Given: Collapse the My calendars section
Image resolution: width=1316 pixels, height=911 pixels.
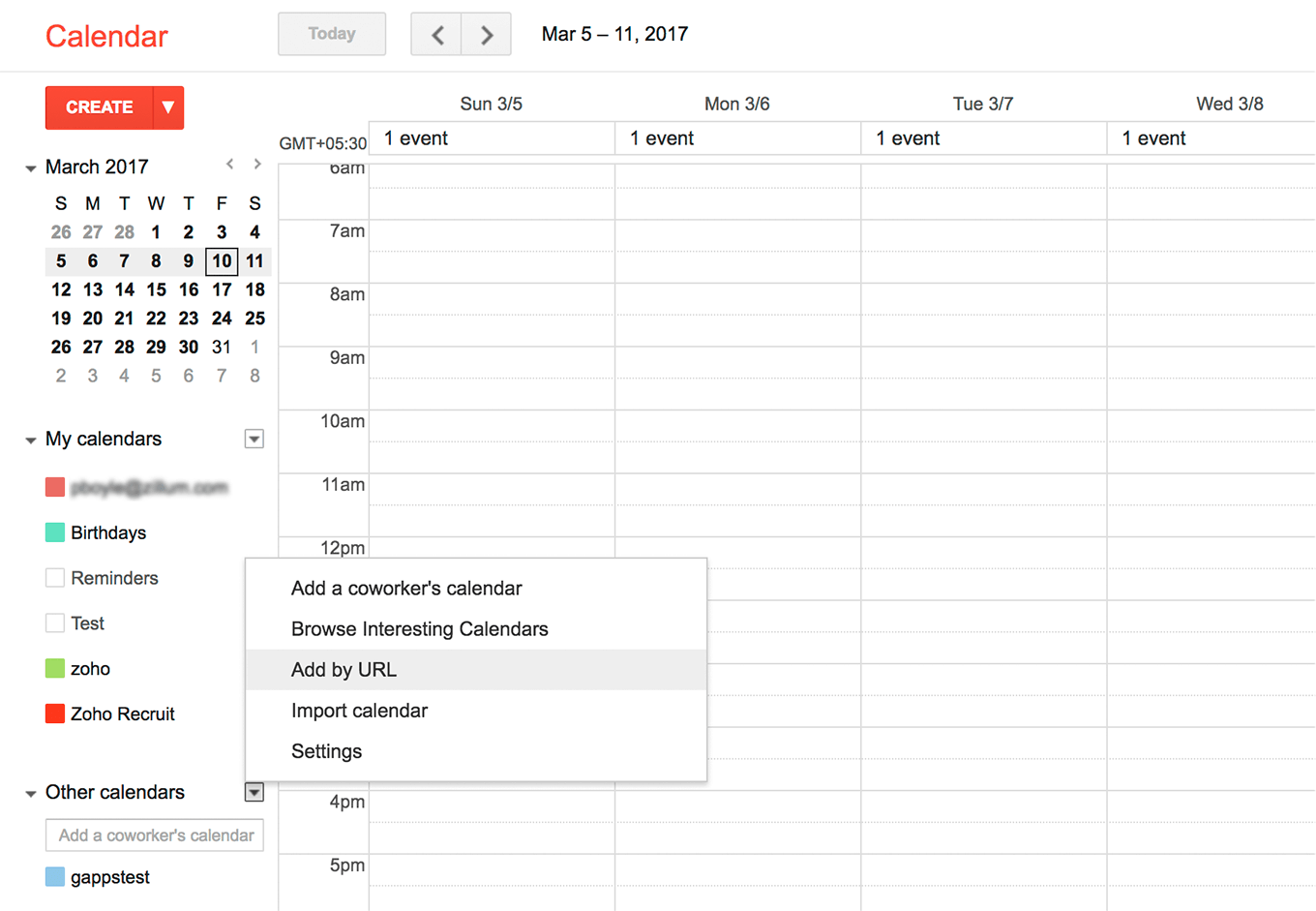Looking at the screenshot, I should 31,440.
